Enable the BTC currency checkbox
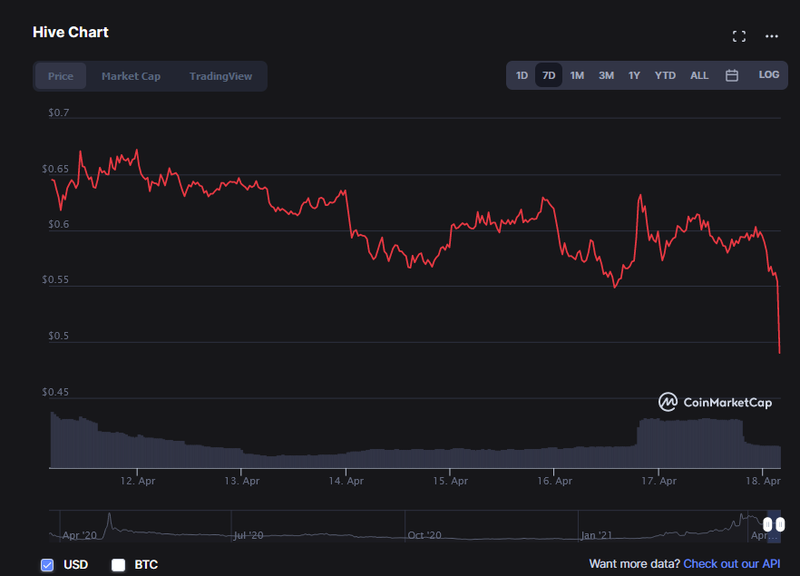The width and height of the screenshot is (800, 576). point(118,565)
